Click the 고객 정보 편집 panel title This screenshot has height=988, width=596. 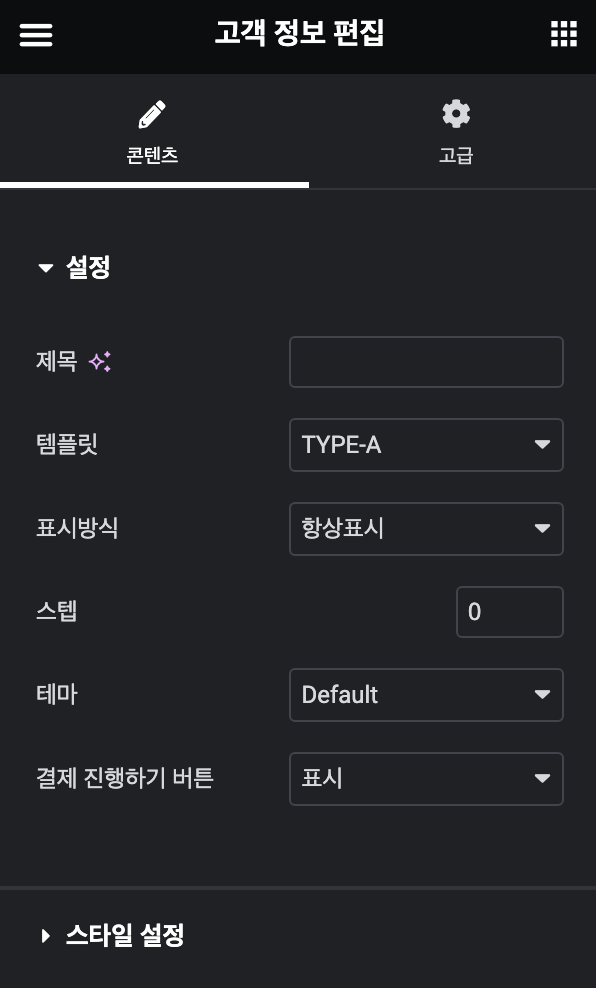tap(299, 33)
